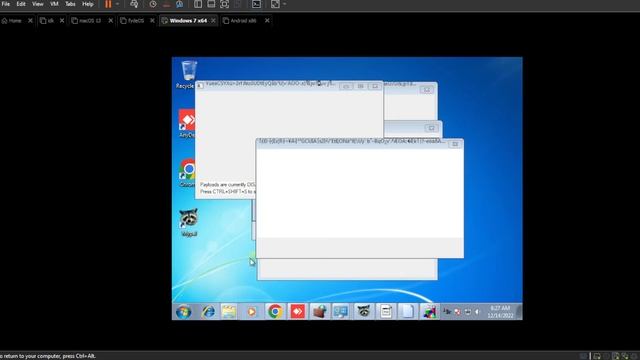
Task: Click the "Press CTRL+SHIFT+S" text line
Action: pyautogui.click(x=228, y=191)
